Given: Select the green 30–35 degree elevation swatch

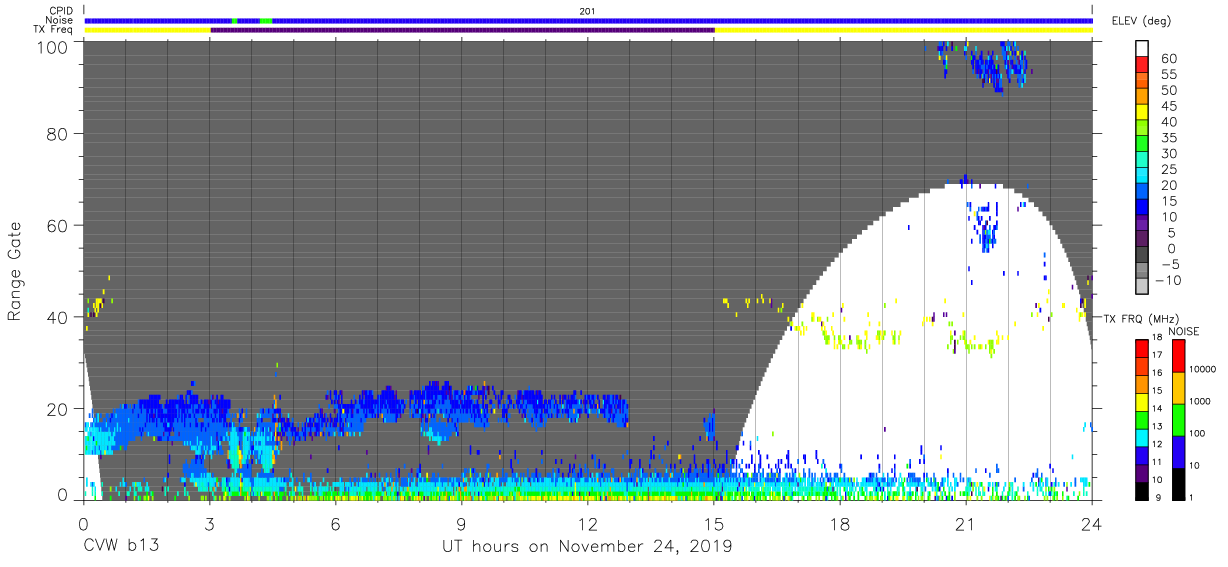Looking at the screenshot, I should pos(1142,145).
